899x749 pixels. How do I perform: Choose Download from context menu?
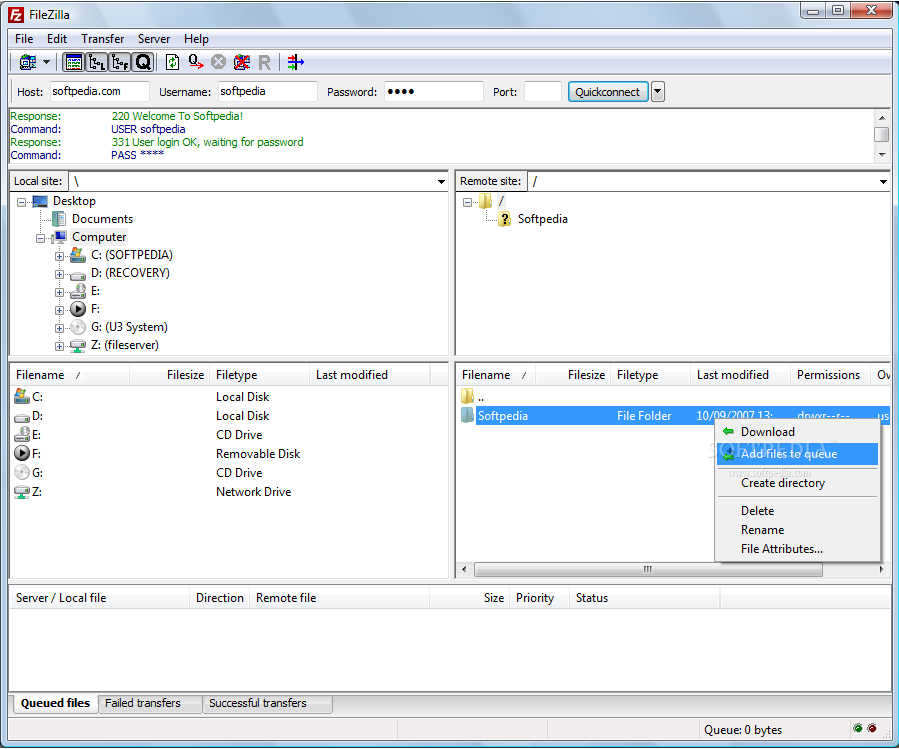[x=797, y=432]
